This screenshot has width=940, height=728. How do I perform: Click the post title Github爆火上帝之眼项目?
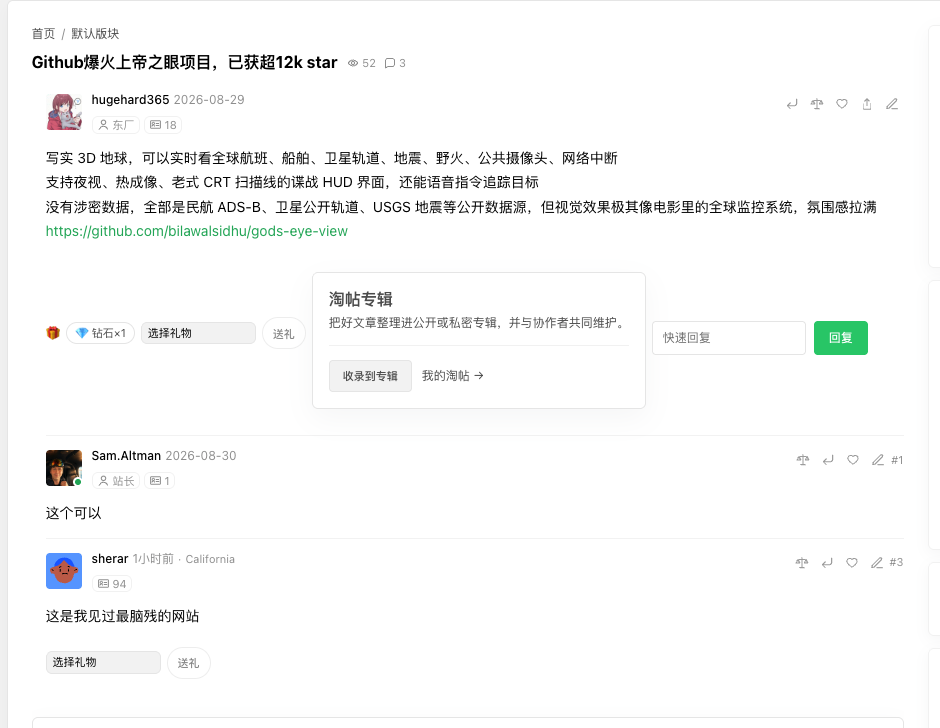point(184,62)
